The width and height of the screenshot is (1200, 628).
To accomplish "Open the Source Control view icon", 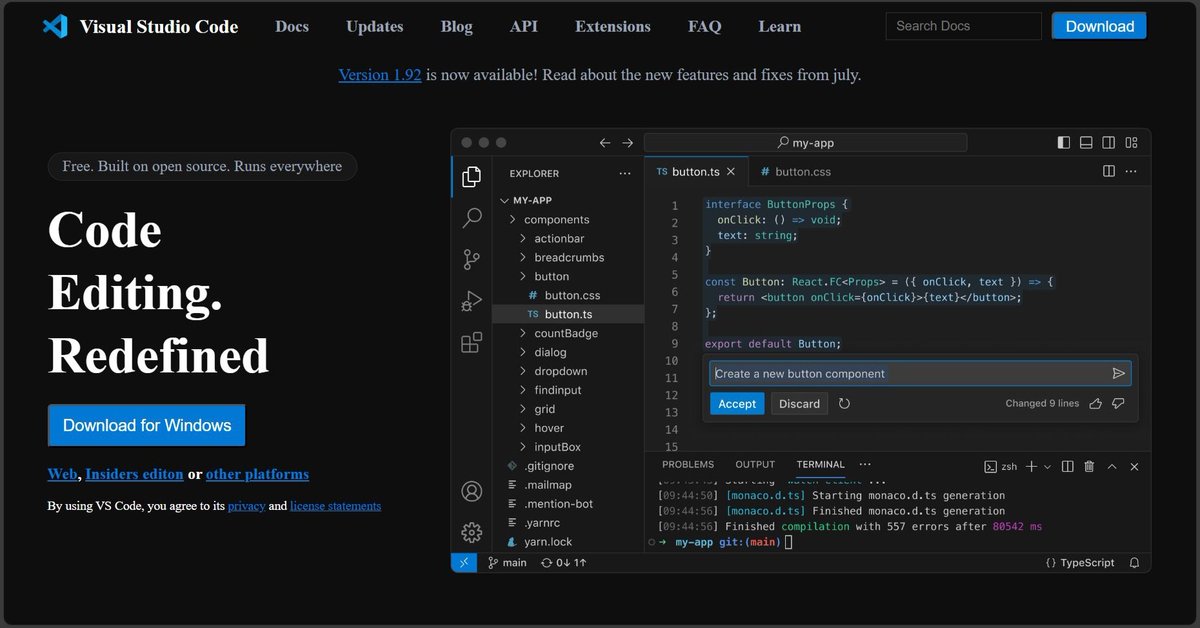I will point(472,260).
